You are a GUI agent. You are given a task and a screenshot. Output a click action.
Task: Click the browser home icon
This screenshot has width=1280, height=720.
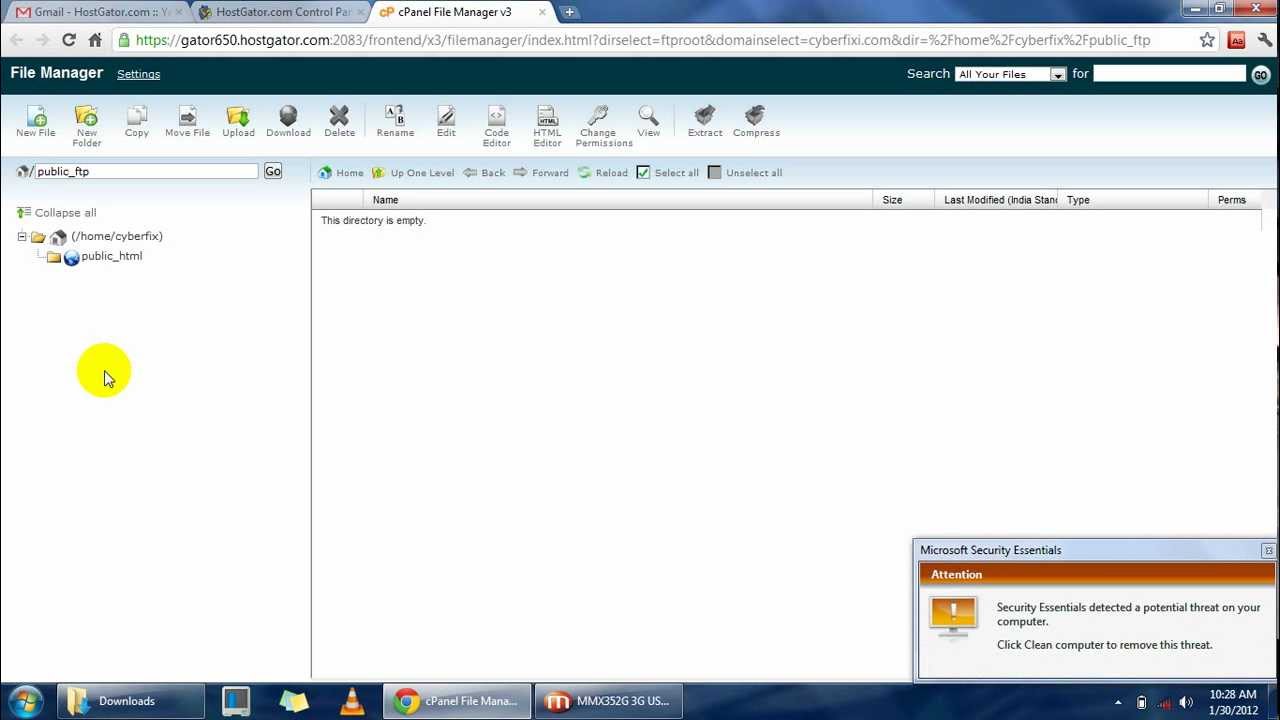tap(95, 40)
